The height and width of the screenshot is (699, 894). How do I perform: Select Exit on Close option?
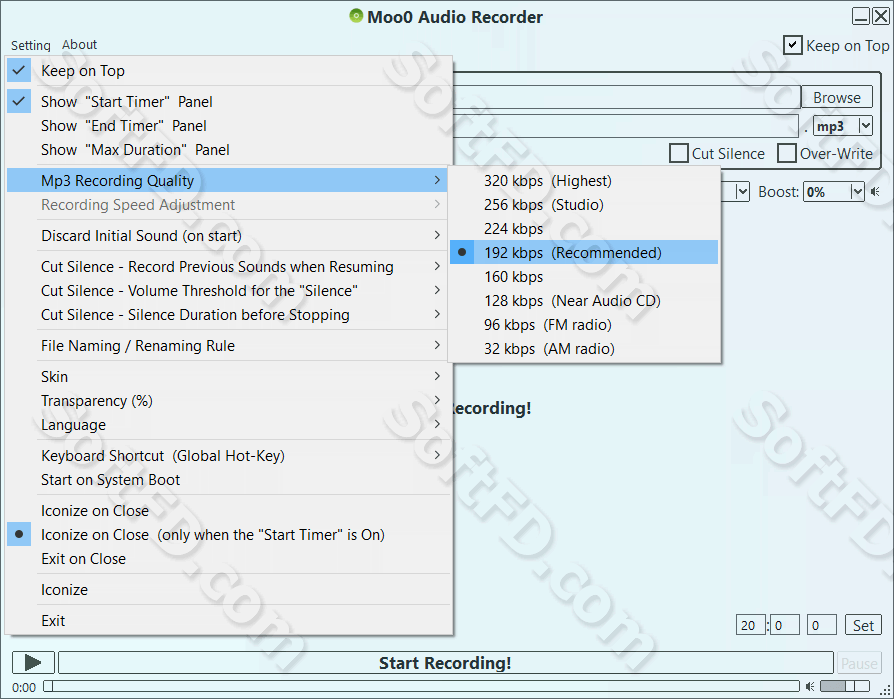click(228, 558)
